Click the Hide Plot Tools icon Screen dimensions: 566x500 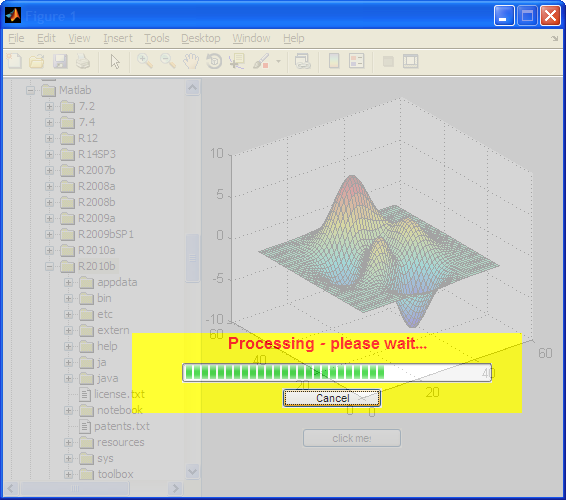coord(388,61)
